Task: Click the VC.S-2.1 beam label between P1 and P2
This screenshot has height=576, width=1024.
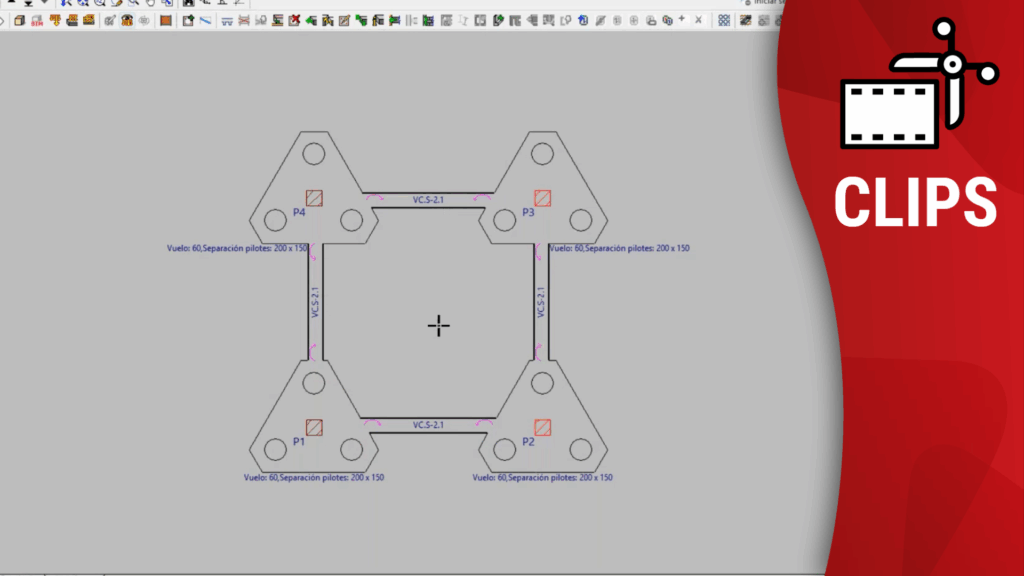Action: (428, 425)
